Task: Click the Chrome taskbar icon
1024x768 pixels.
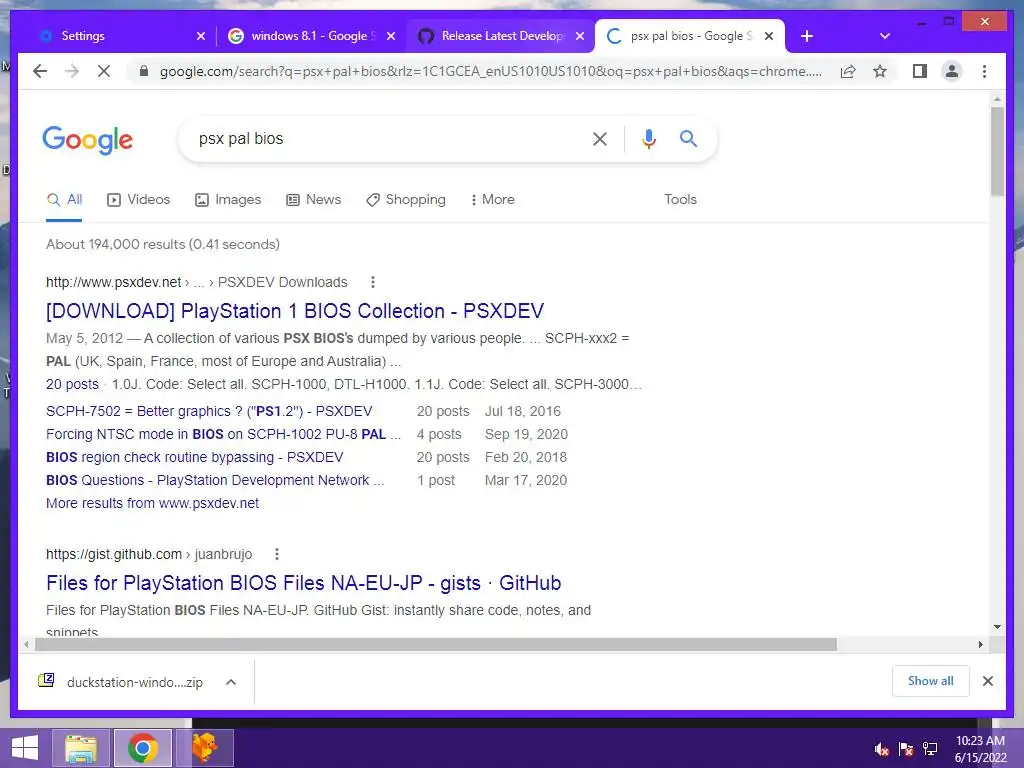Action: [143, 748]
